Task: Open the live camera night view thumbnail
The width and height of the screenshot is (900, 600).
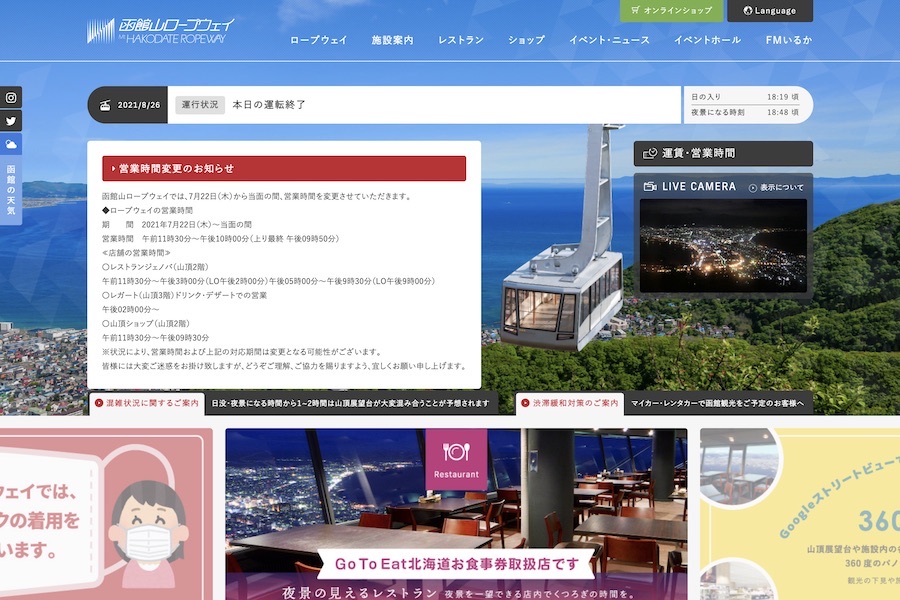Action: coord(723,245)
